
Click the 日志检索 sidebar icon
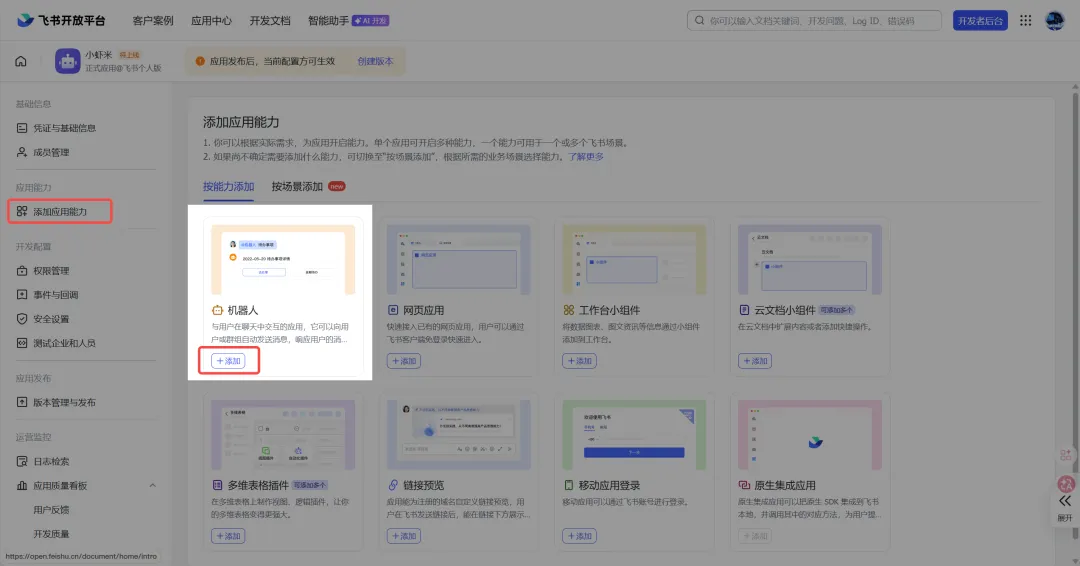pos(22,461)
